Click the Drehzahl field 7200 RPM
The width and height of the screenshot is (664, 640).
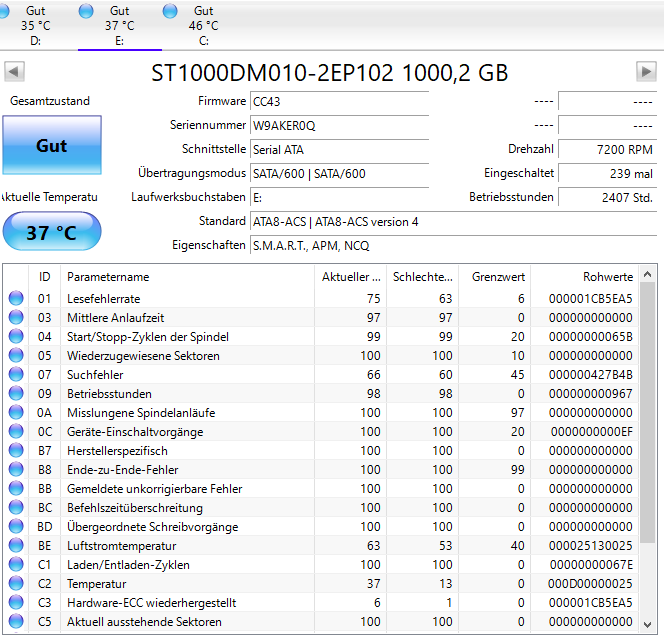(x=608, y=150)
